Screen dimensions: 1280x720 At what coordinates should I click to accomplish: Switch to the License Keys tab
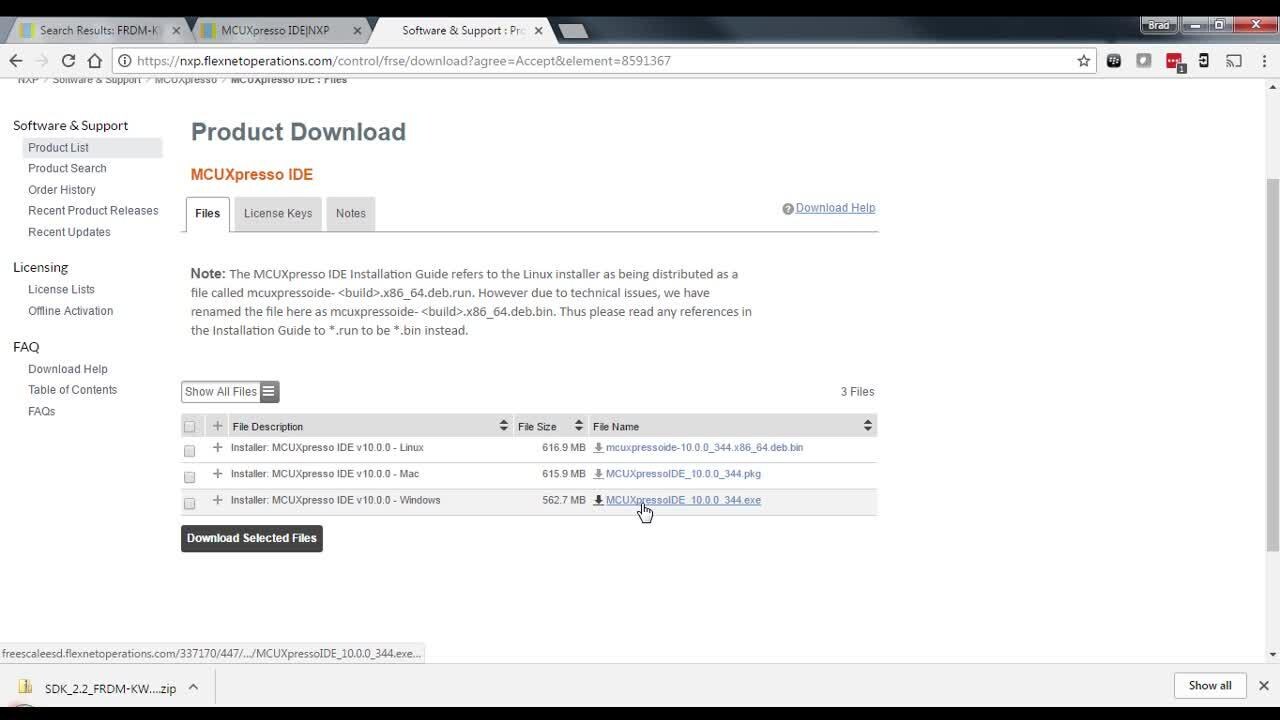coord(278,213)
